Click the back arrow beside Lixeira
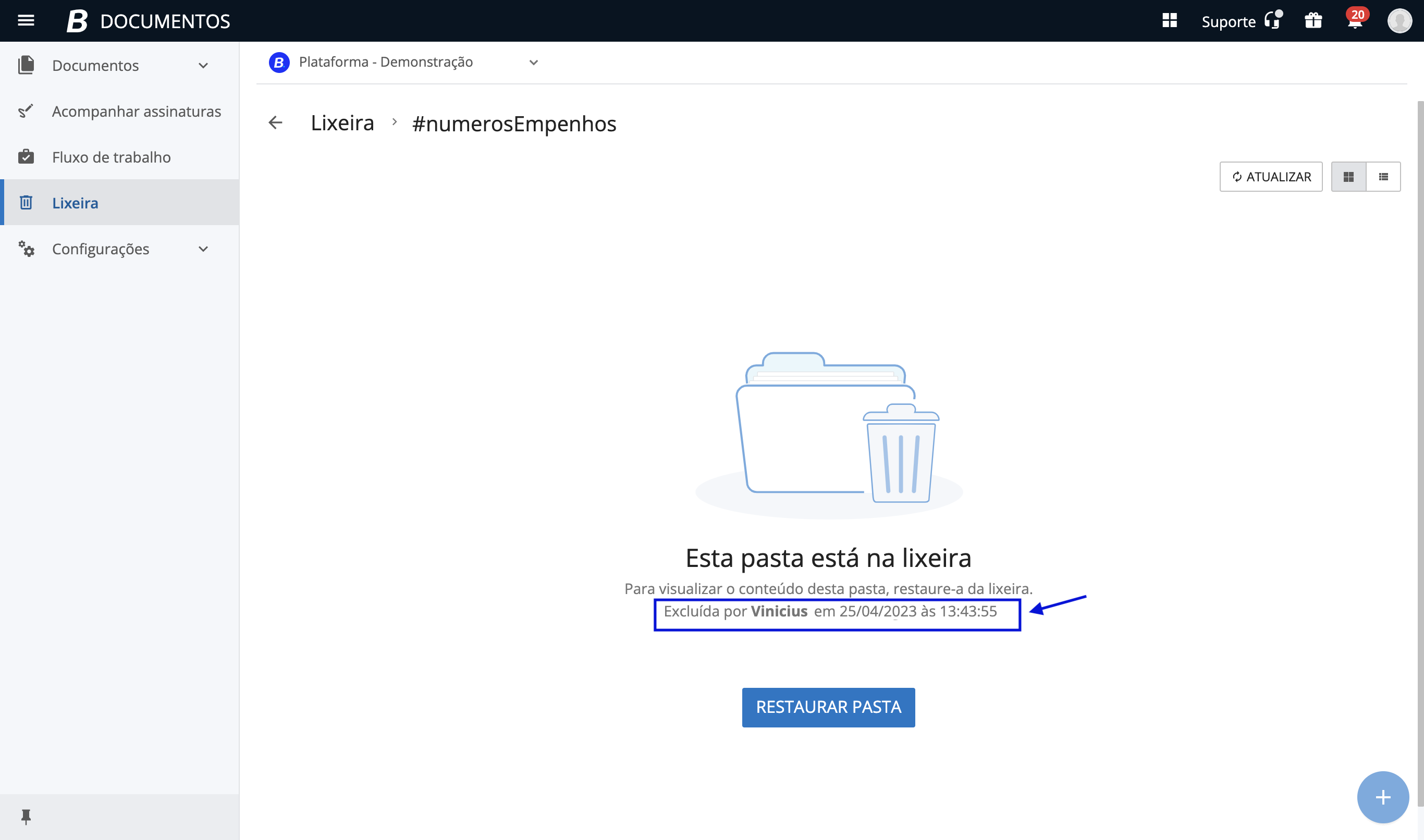 point(276,123)
